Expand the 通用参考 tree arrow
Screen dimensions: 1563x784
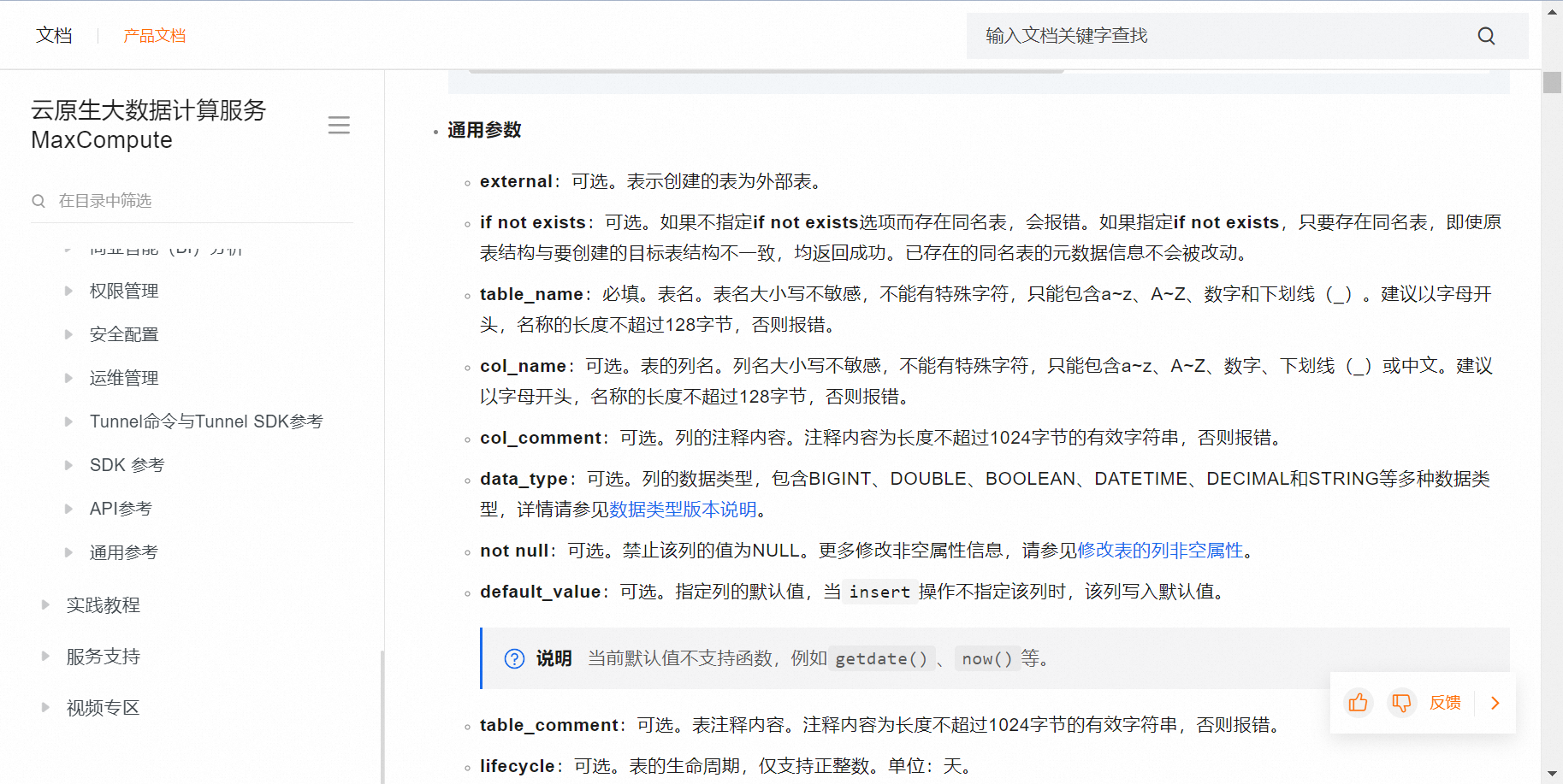[68, 552]
